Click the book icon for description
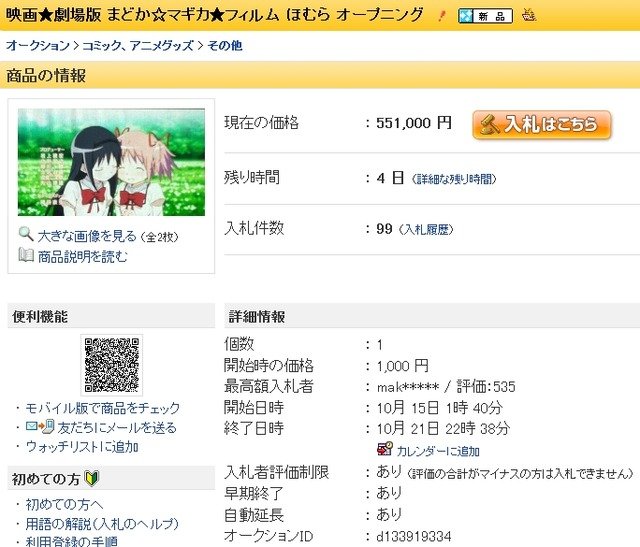Image resolution: width=640 pixels, height=547 pixels. 26,255
